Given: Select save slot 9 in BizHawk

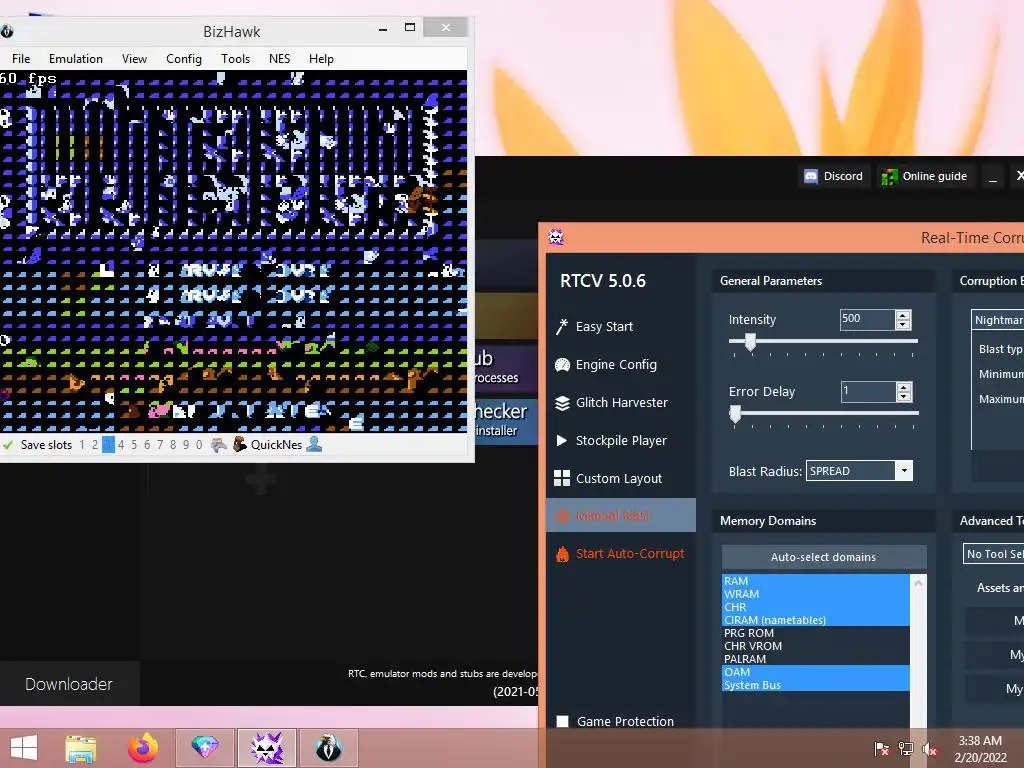Looking at the screenshot, I should [186, 445].
